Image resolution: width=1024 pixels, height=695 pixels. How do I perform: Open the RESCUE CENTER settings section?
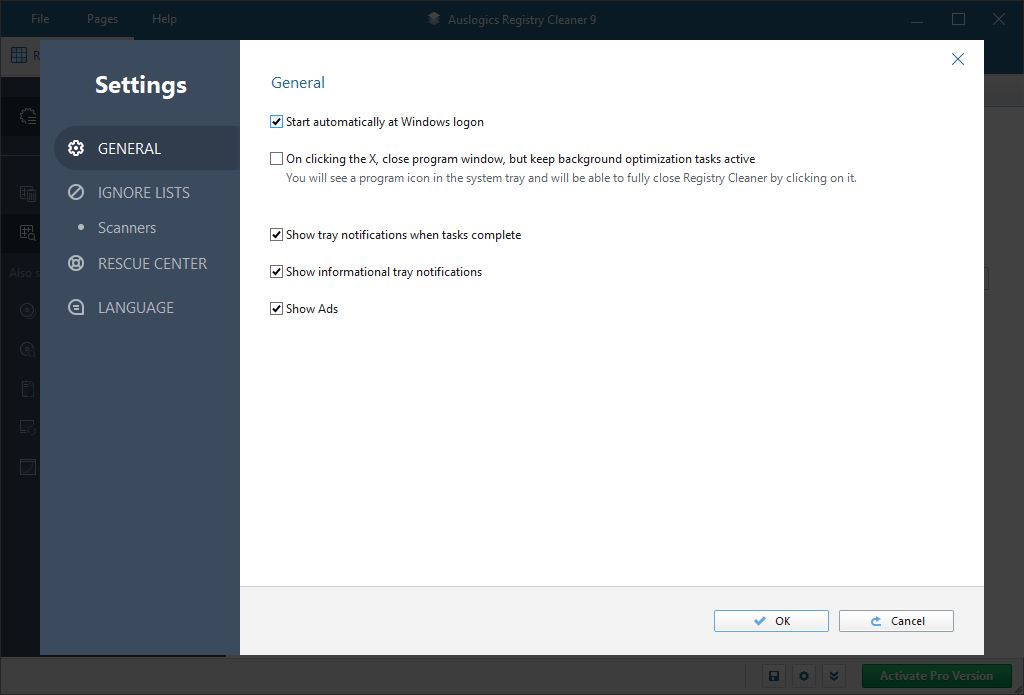click(x=152, y=263)
